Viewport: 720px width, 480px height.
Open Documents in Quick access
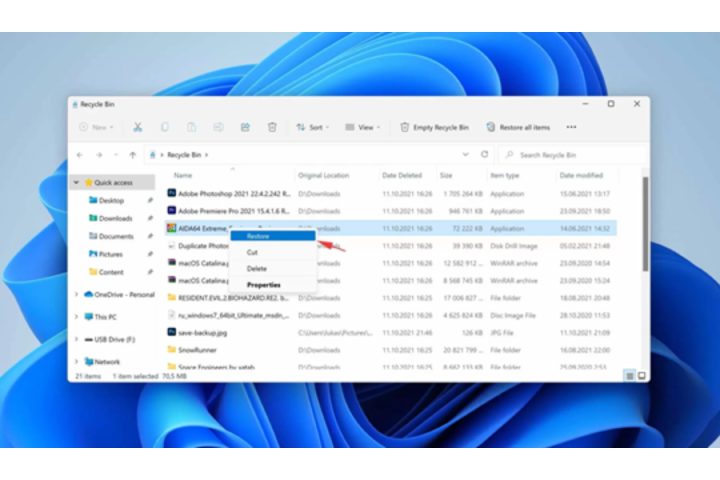pyautogui.click(x=116, y=237)
